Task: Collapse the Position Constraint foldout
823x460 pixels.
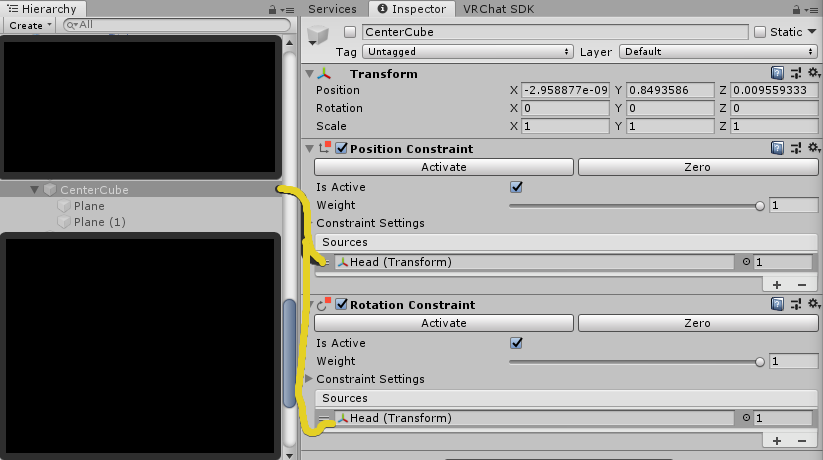Action: coord(310,149)
